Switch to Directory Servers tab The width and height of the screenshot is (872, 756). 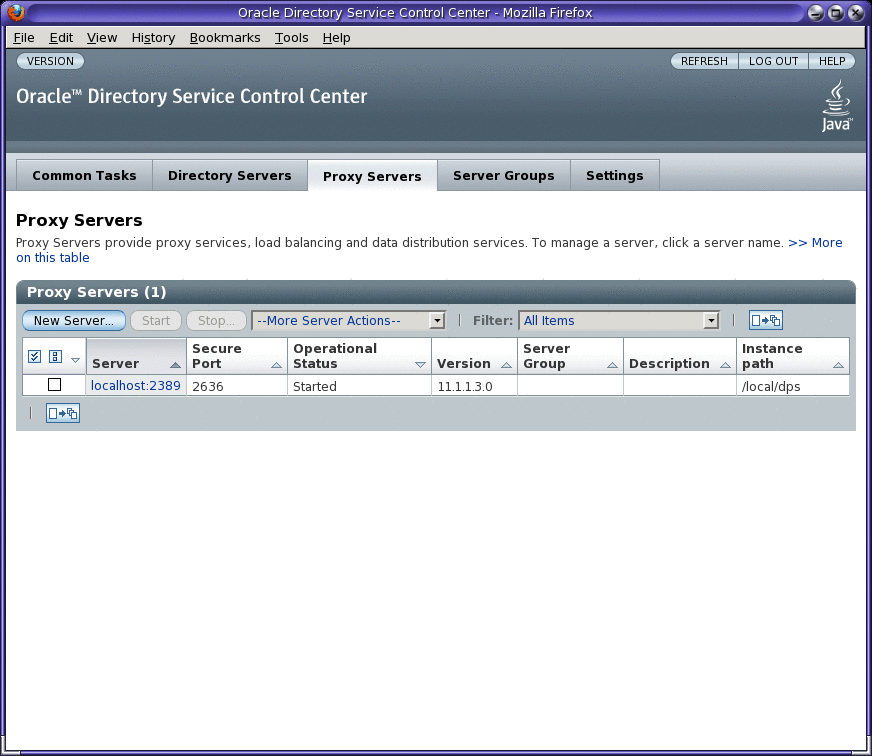(230, 175)
